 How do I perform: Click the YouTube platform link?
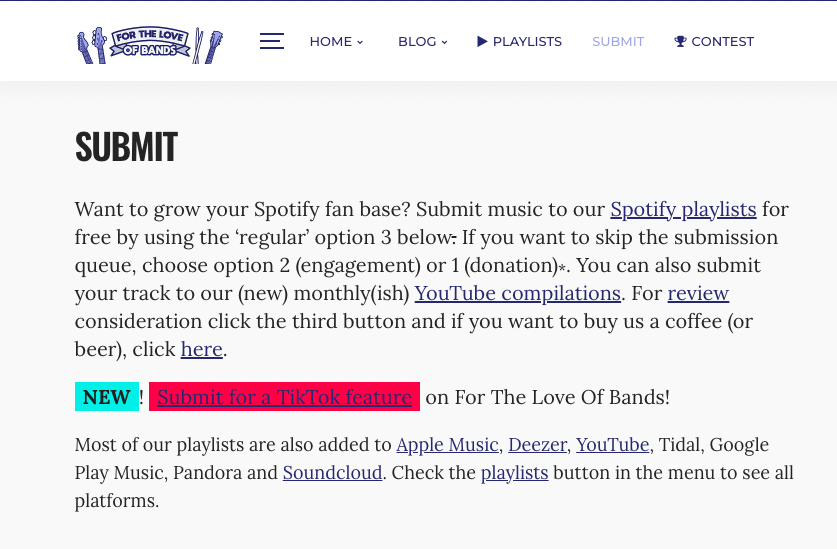tap(612, 444)
